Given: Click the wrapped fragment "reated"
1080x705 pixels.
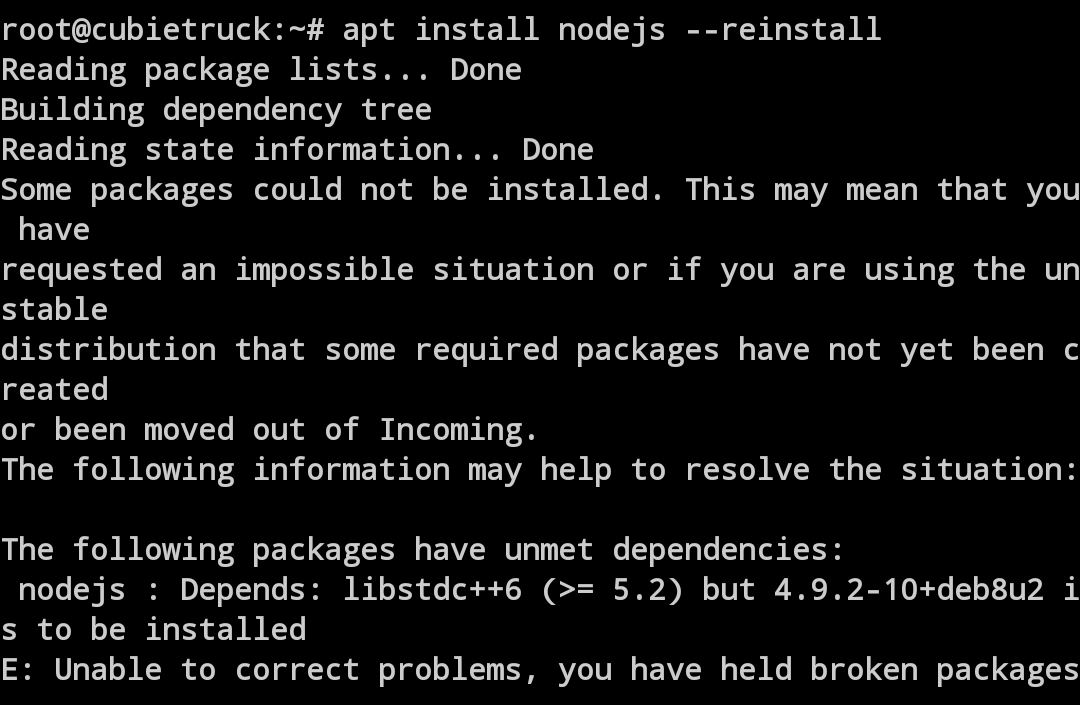Looking at the screenshot, I should (x=54, y=389).
